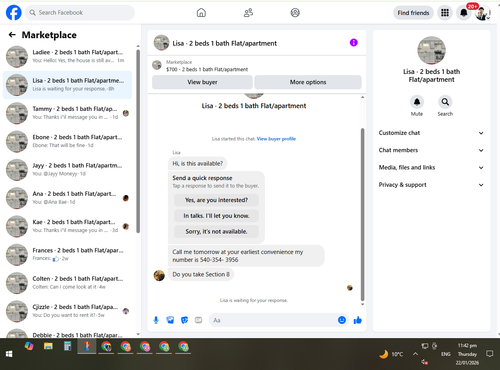
Task: Send a thumbs-up like
Action: 358,320
